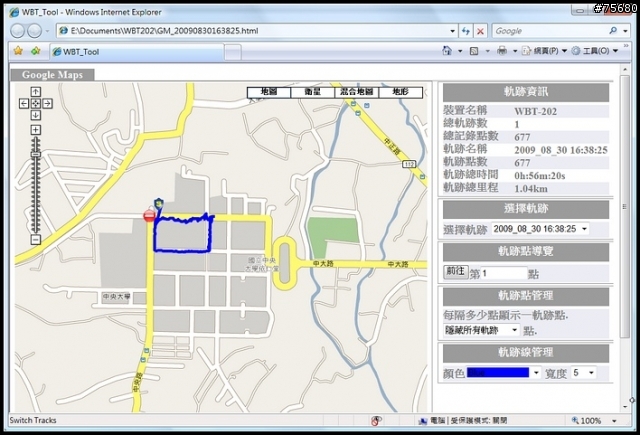Open the 100% zoom level dropdown

click(x=614, y=421)
